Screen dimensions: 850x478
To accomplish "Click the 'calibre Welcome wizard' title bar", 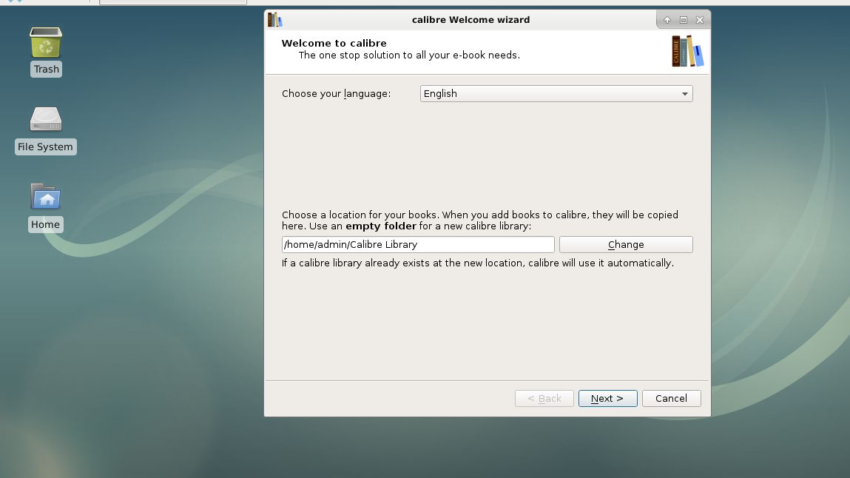I will click(x=471, y=20).
